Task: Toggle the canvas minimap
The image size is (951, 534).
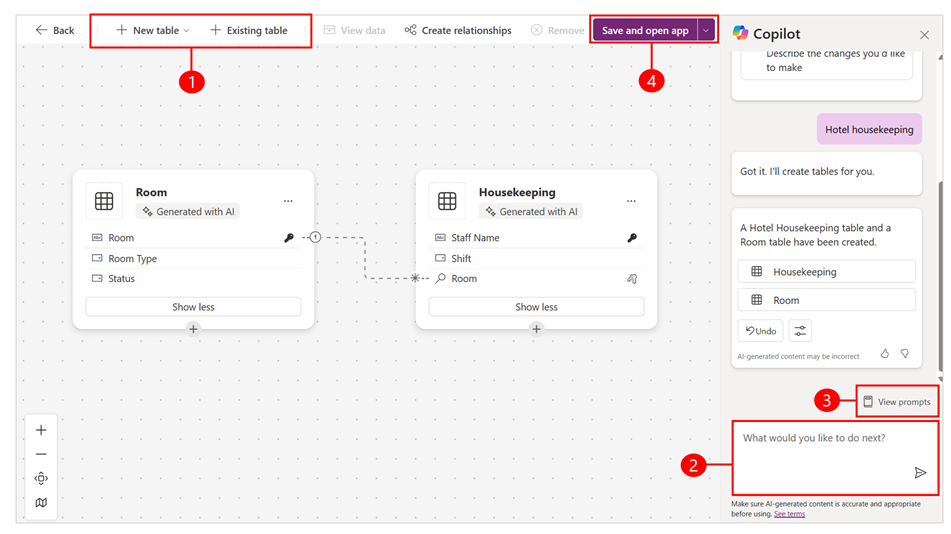Action: click(x=41, y=502)
